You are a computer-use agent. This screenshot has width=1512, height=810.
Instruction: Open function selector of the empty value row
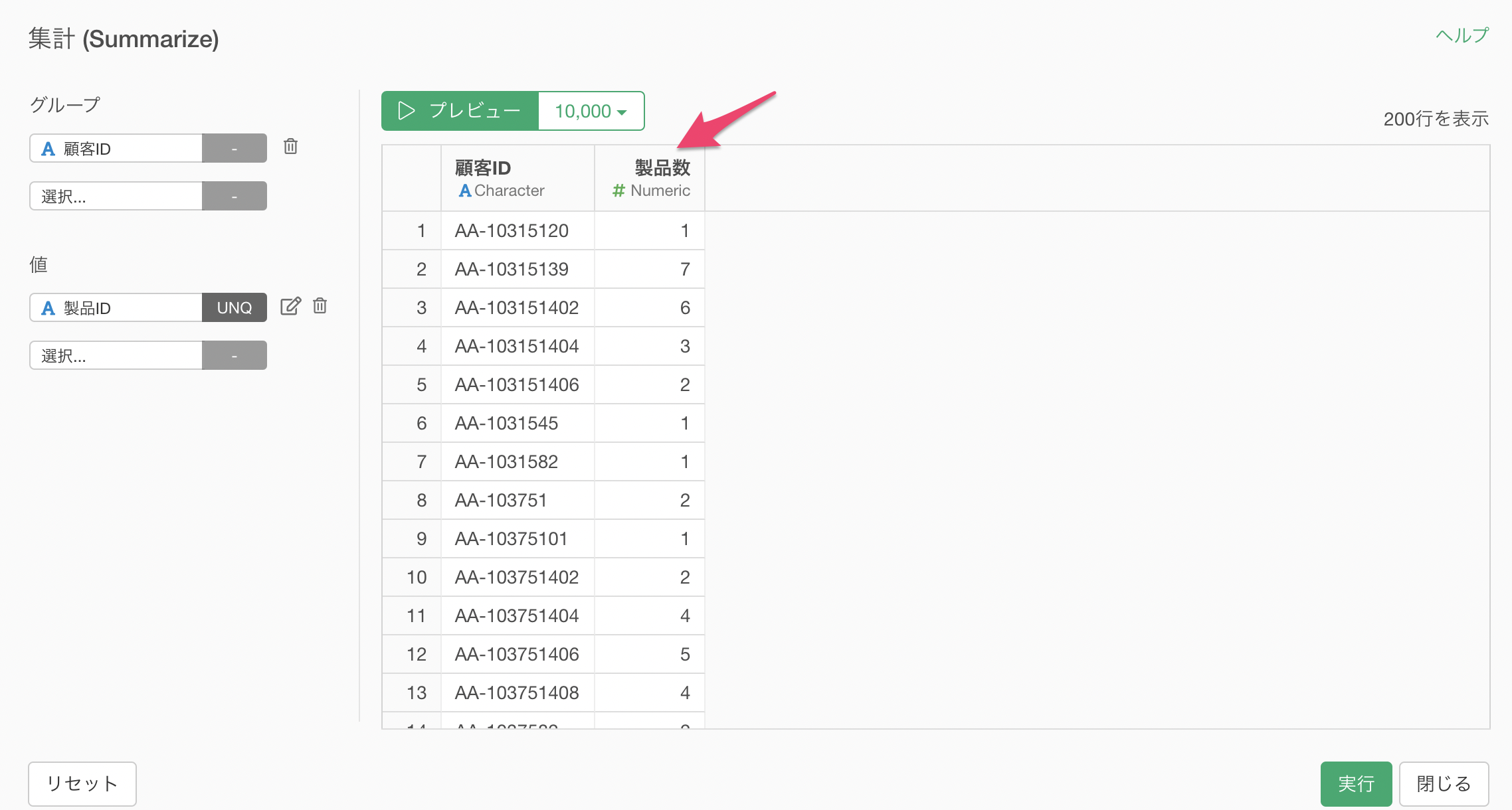tap(235, 355)
